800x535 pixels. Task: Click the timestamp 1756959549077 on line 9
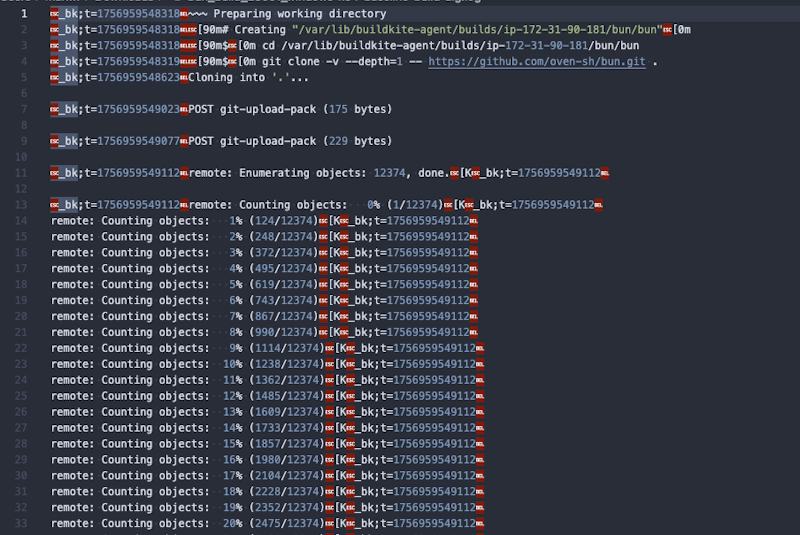(x=138, y=141)
